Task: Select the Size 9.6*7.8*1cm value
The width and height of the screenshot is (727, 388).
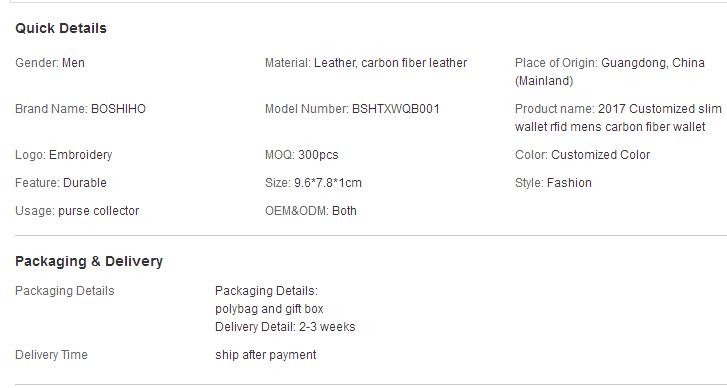Action: tap(328, 183)
